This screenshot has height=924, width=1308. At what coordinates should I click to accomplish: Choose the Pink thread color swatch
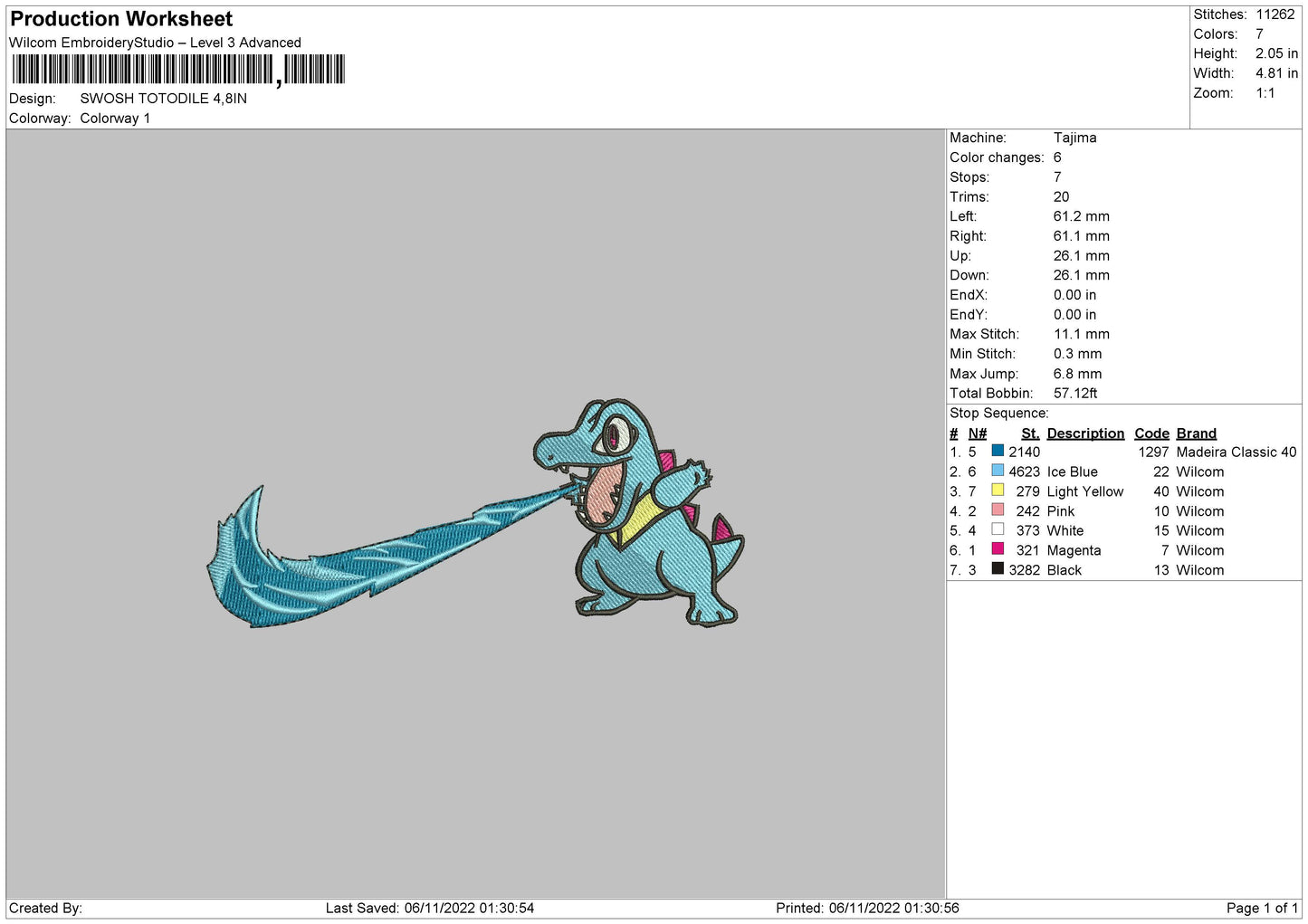[x=998, y=510]
